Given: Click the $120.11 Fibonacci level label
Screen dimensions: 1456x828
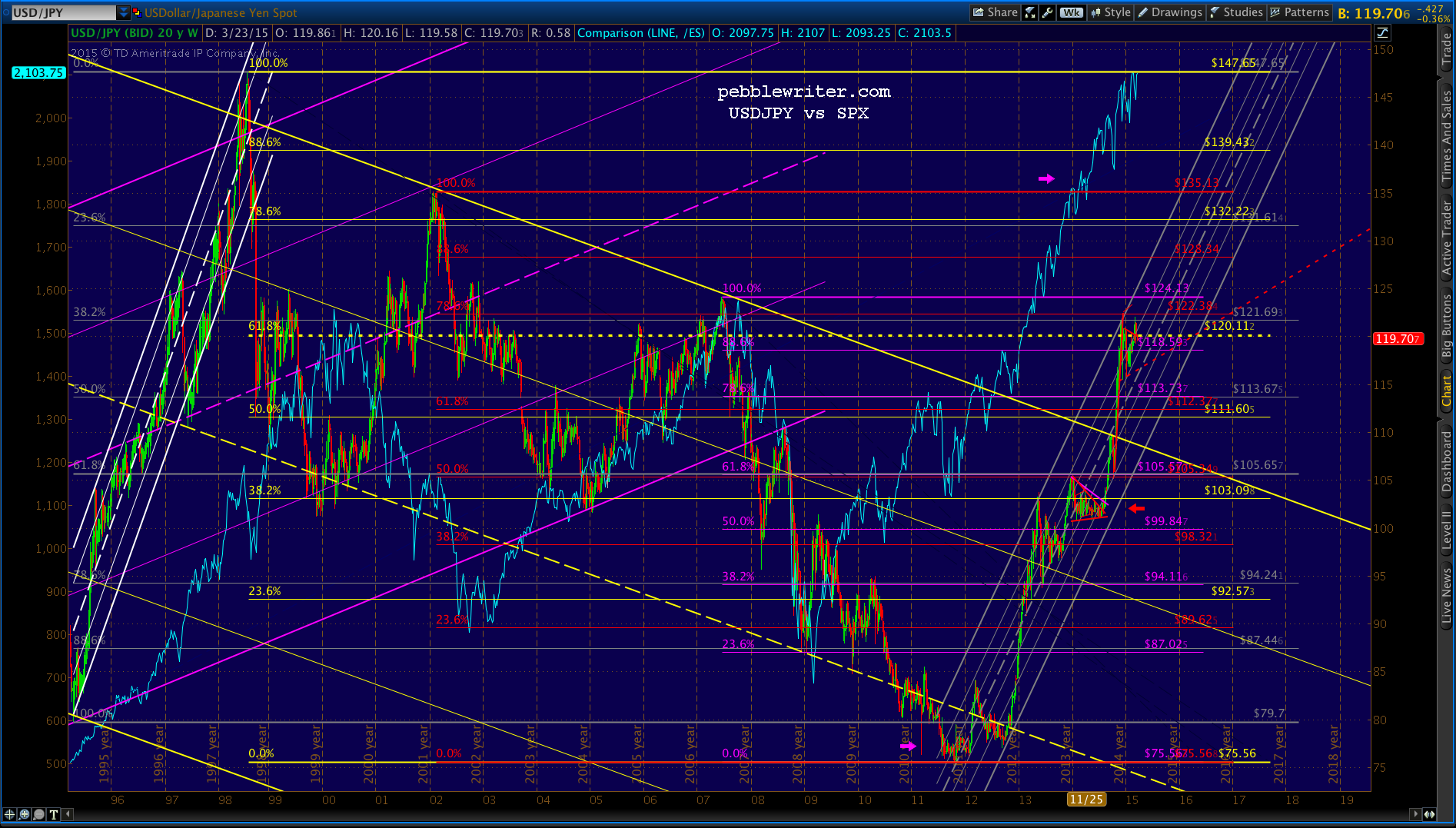Looking at the screenshot, I should click(x=1229, y=326).
